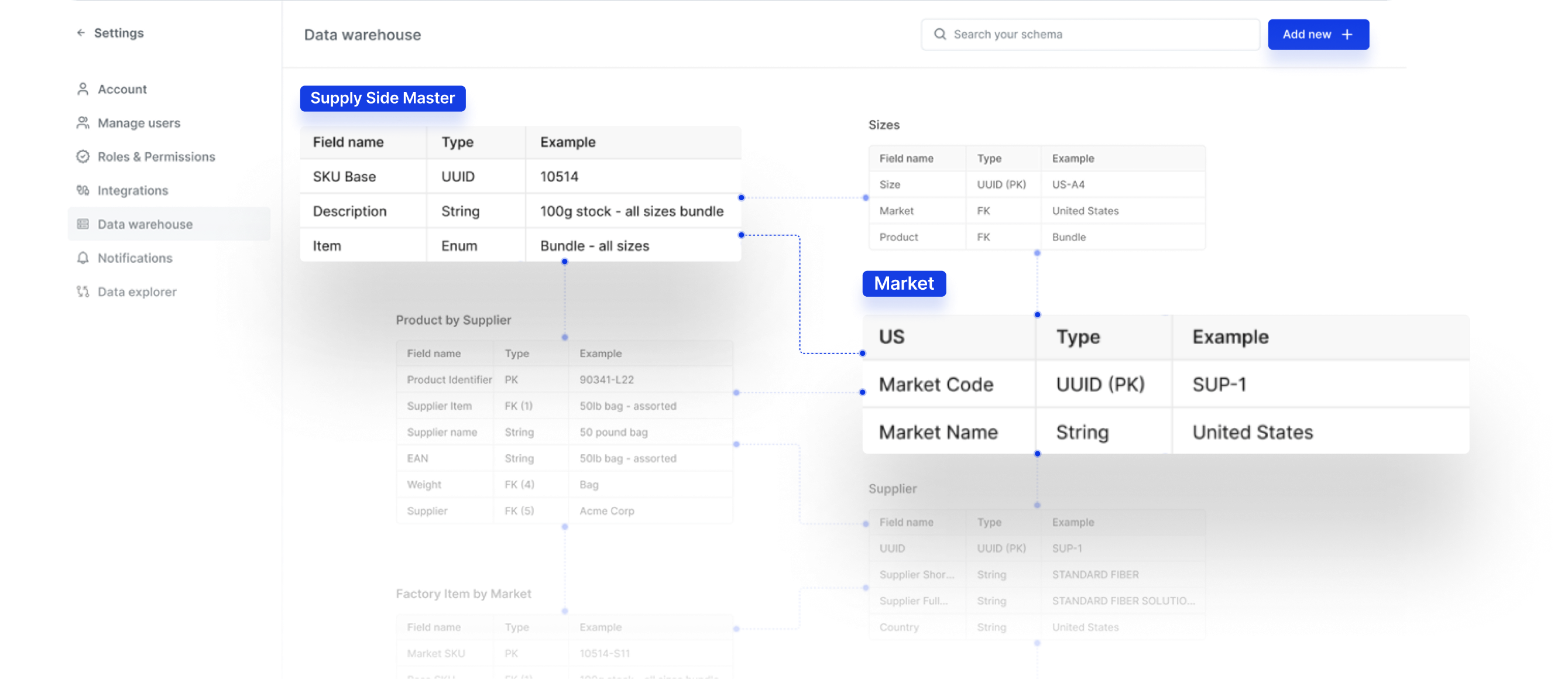This screenshot has width=1568, height=679.
Task: Click the Integrations icon in sidebar
Action: 83,191
